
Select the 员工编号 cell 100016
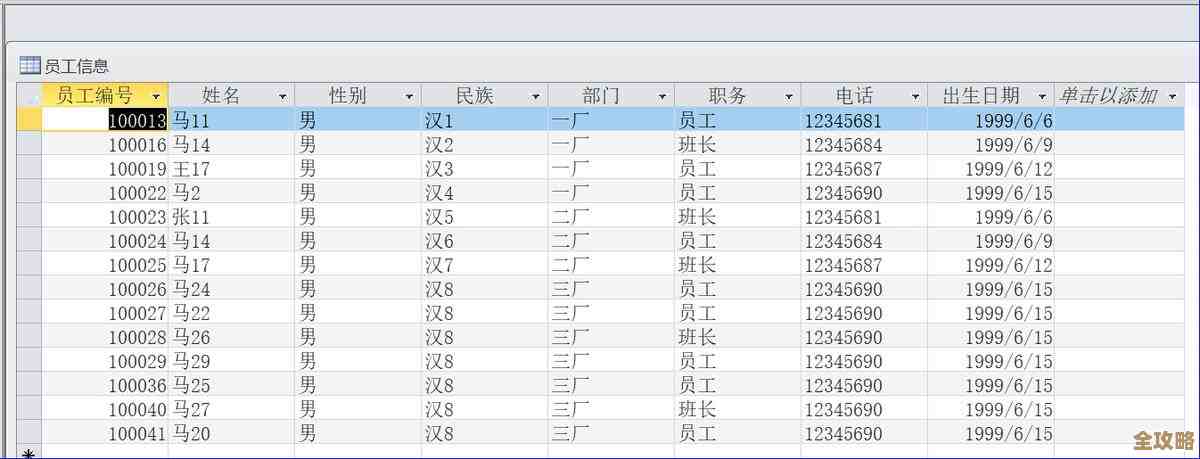point(105,144)
